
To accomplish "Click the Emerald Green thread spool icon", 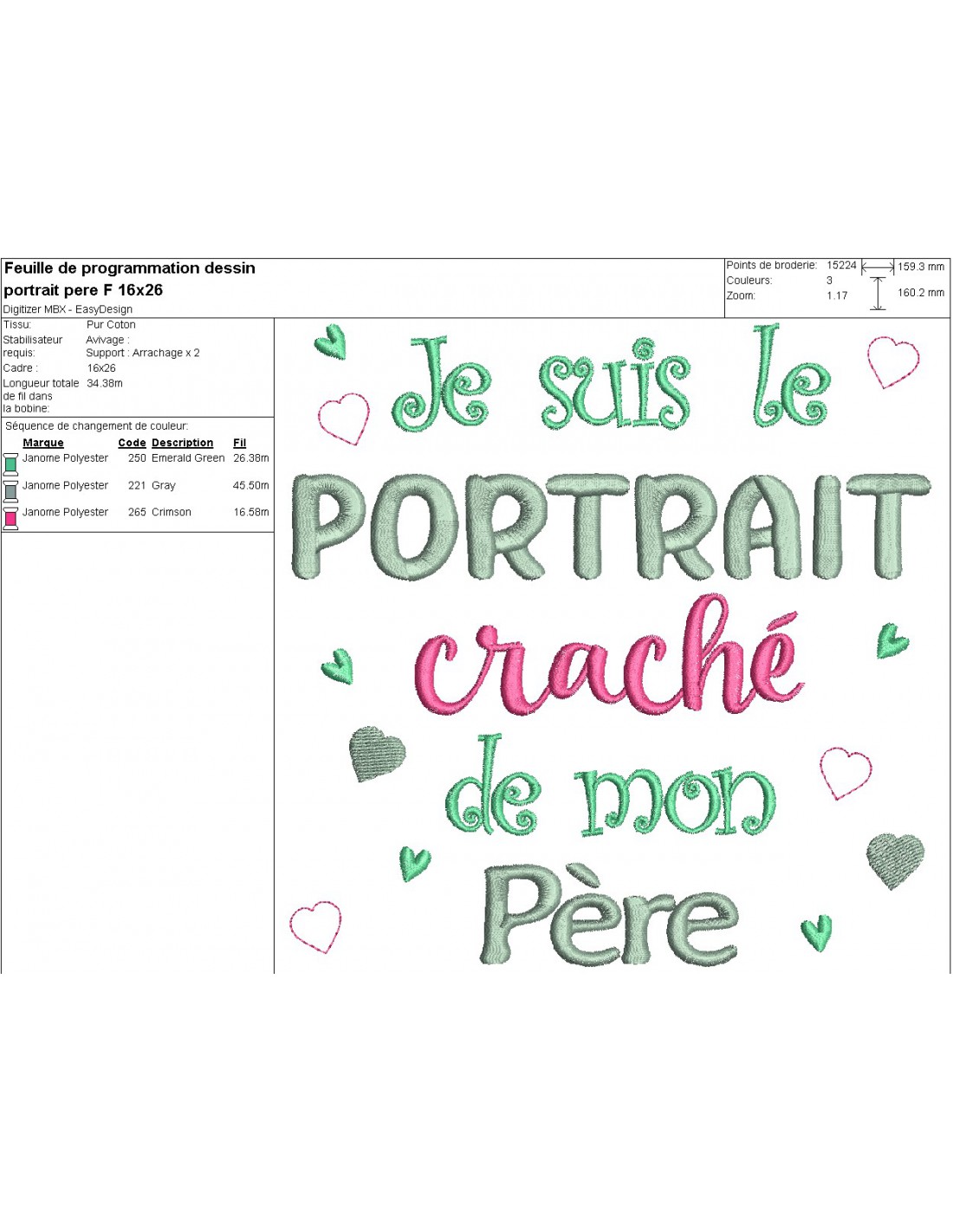I will pyautogui.click(x=10, y=464).
